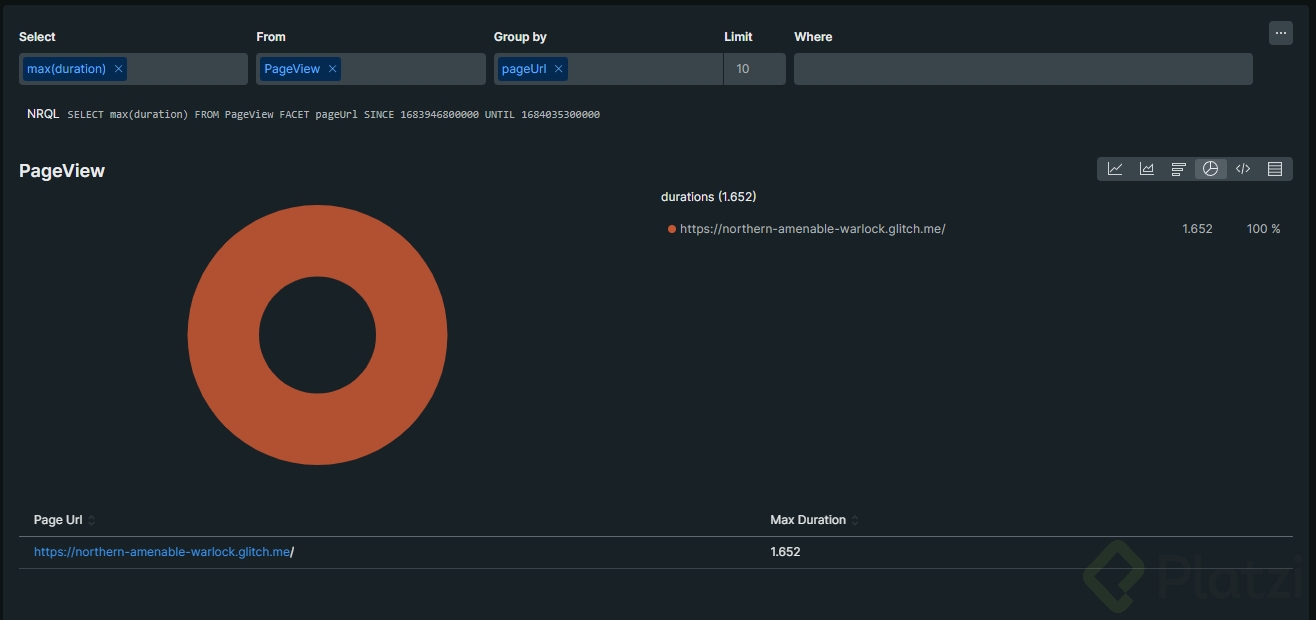The width and height of the screenshot is (1316, 620).
Task: Show the JSON code view
Action: point(1243,169)
